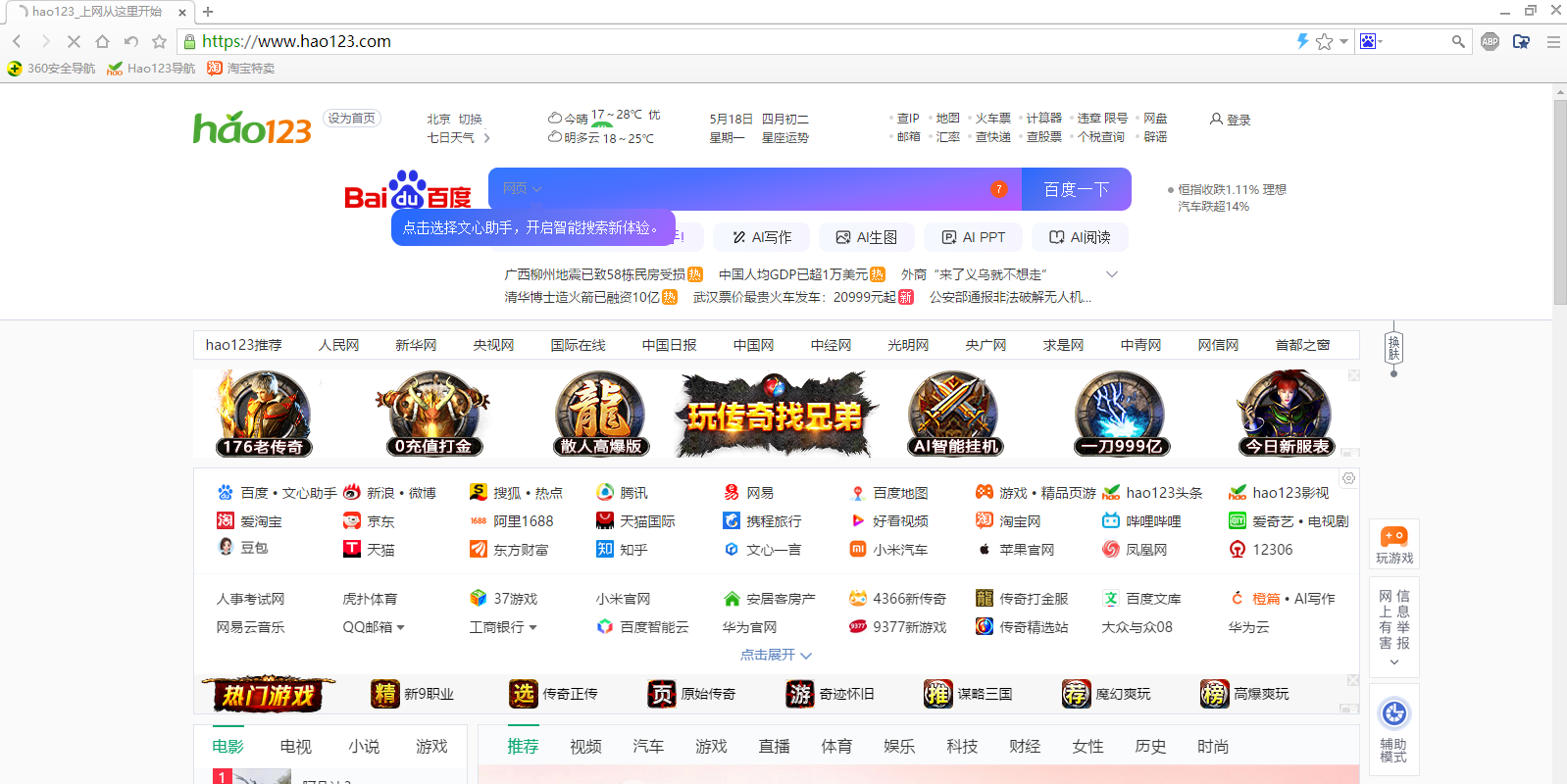The width and height of the screenshot is (1567, 784).
Task: Open the AI智能挂机 game icon
Action: pos(955,413)
